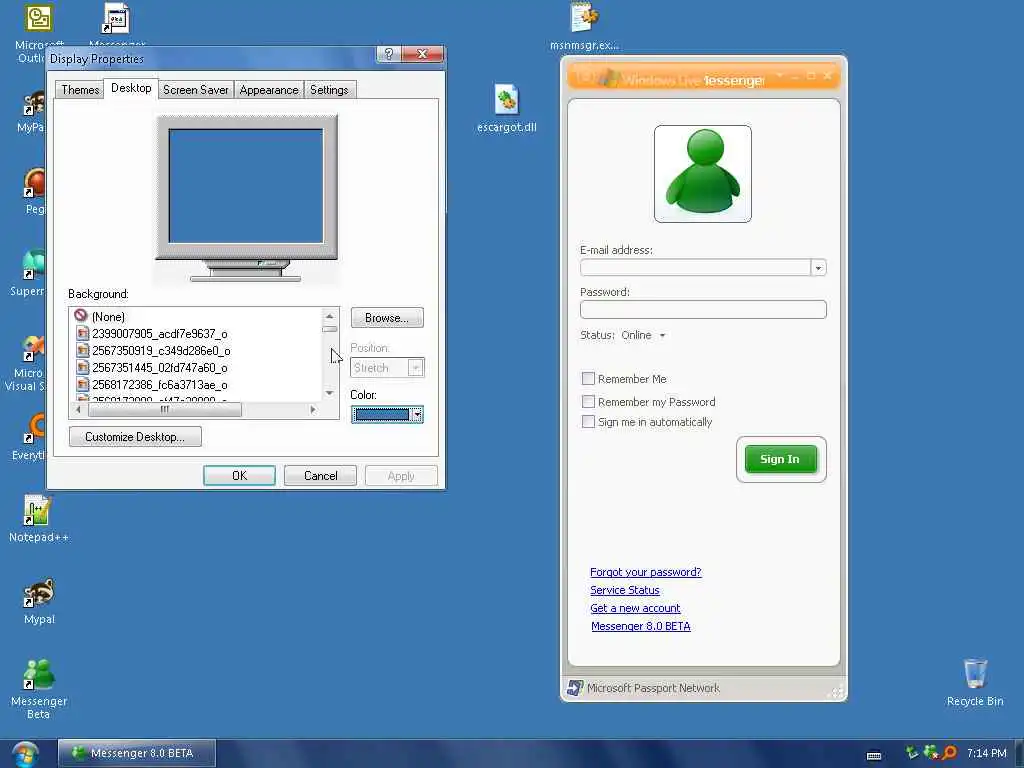Check the Remember Me checkbox
Image resolution: width=1024 pixels, height=768 pixels.
coord(588,379)
